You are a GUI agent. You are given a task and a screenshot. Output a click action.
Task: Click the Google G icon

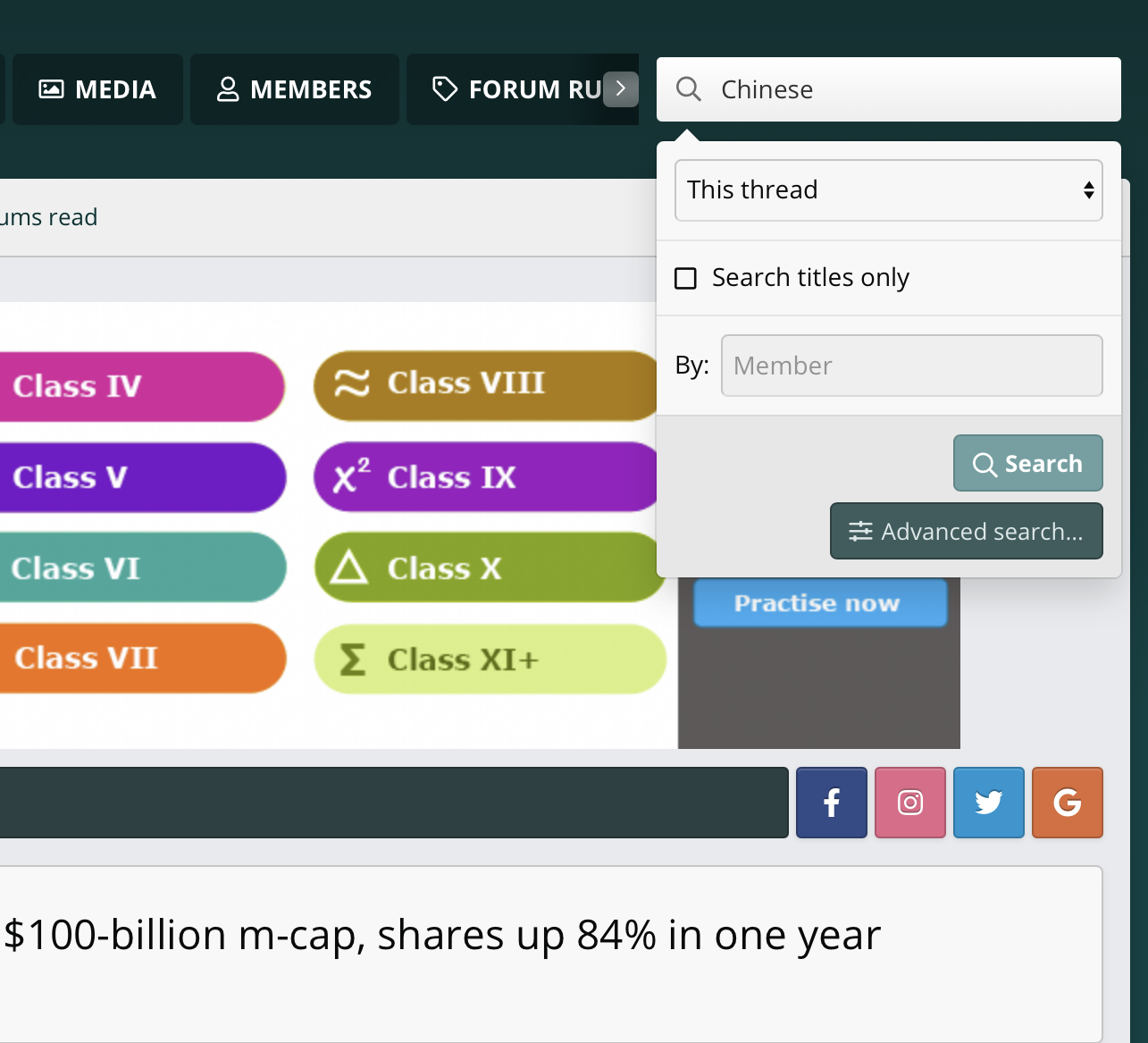tap(1067, 803)
